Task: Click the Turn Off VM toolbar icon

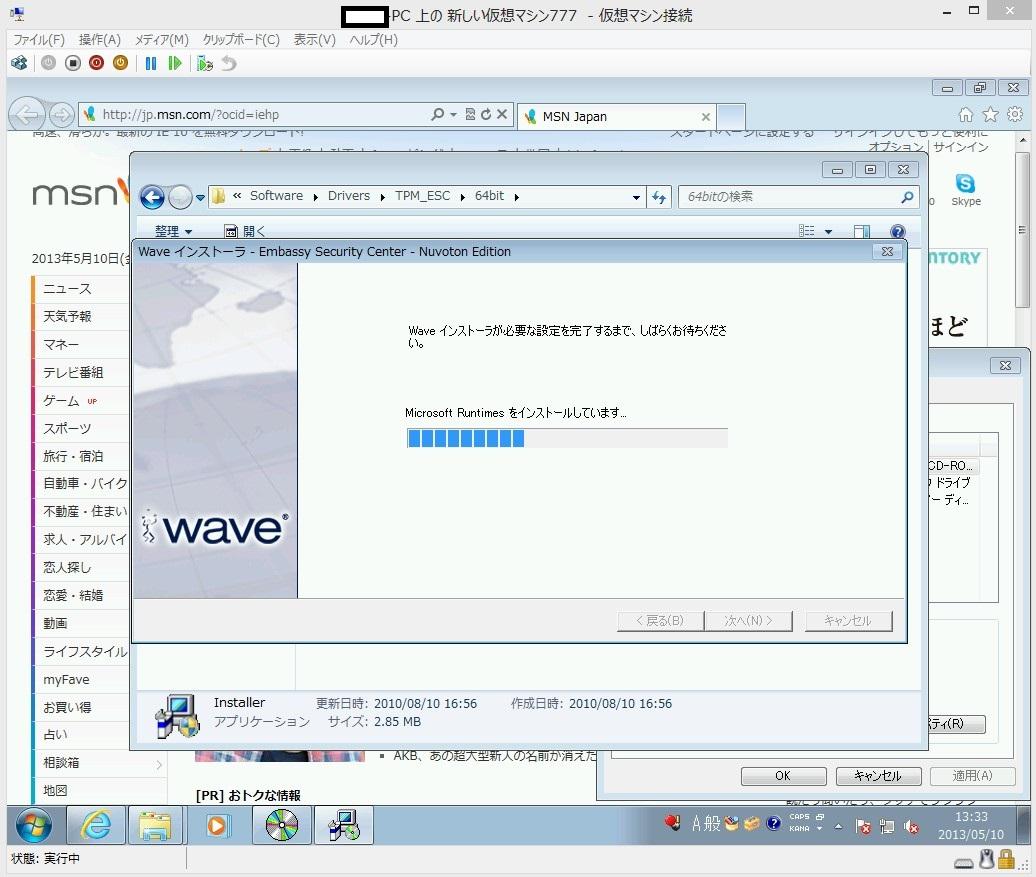Action: pyautogui.click(x=73, y=63)
